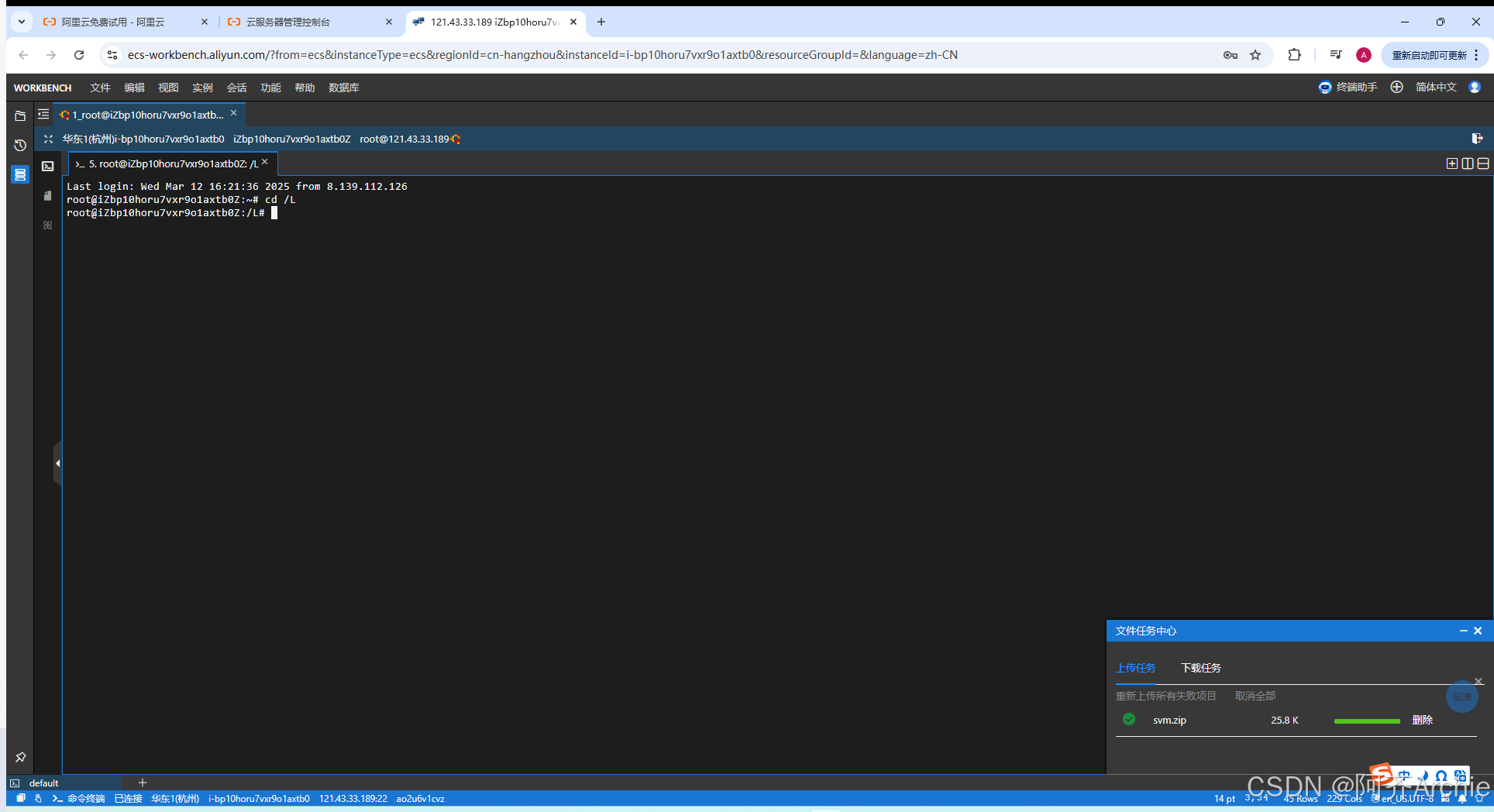Click the Chrome password key icon
This screenshot has height=812, width=1494.
pyautogui.click(x=1230, y=55)
